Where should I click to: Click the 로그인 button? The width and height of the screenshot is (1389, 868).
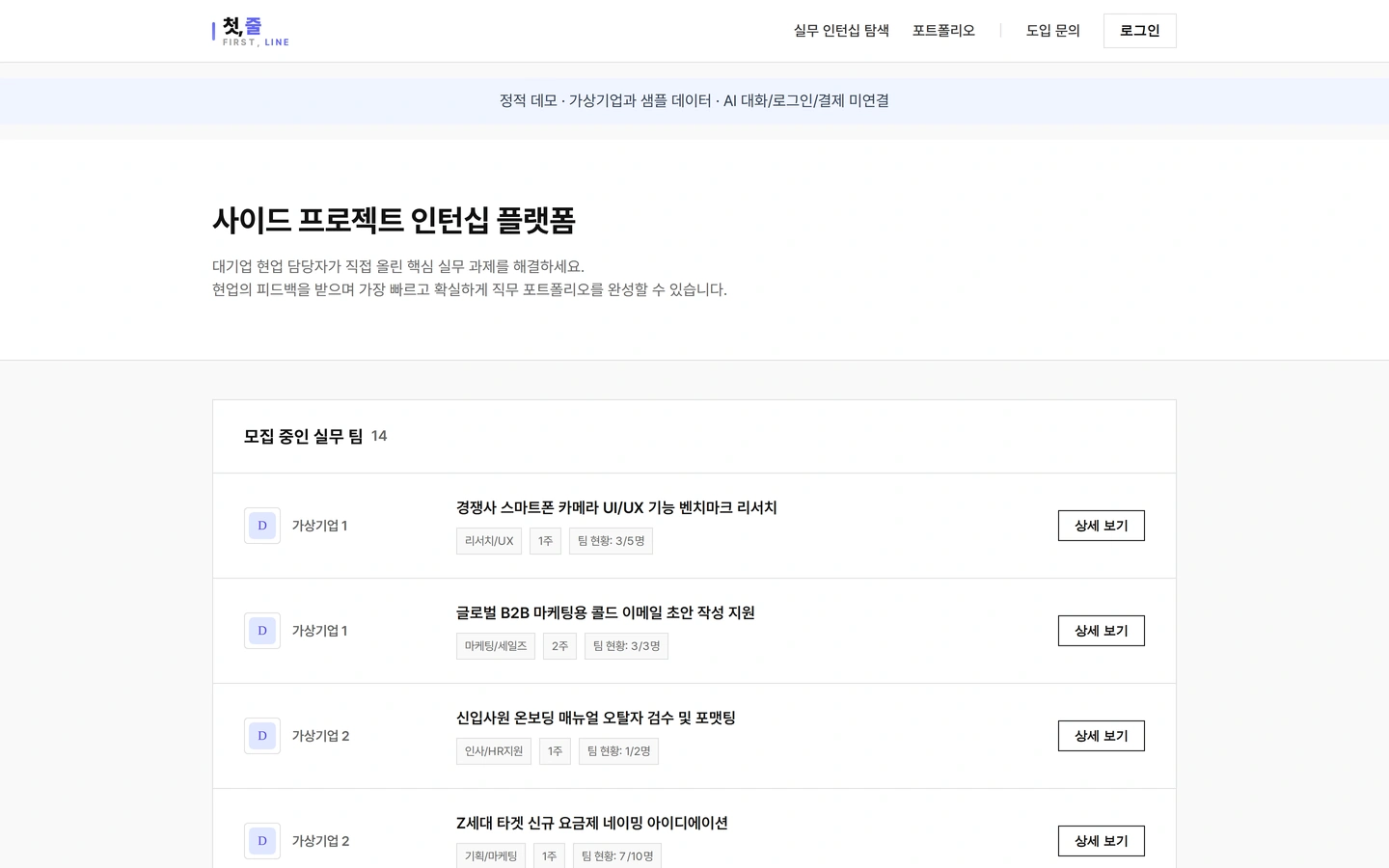point(1140,31)
